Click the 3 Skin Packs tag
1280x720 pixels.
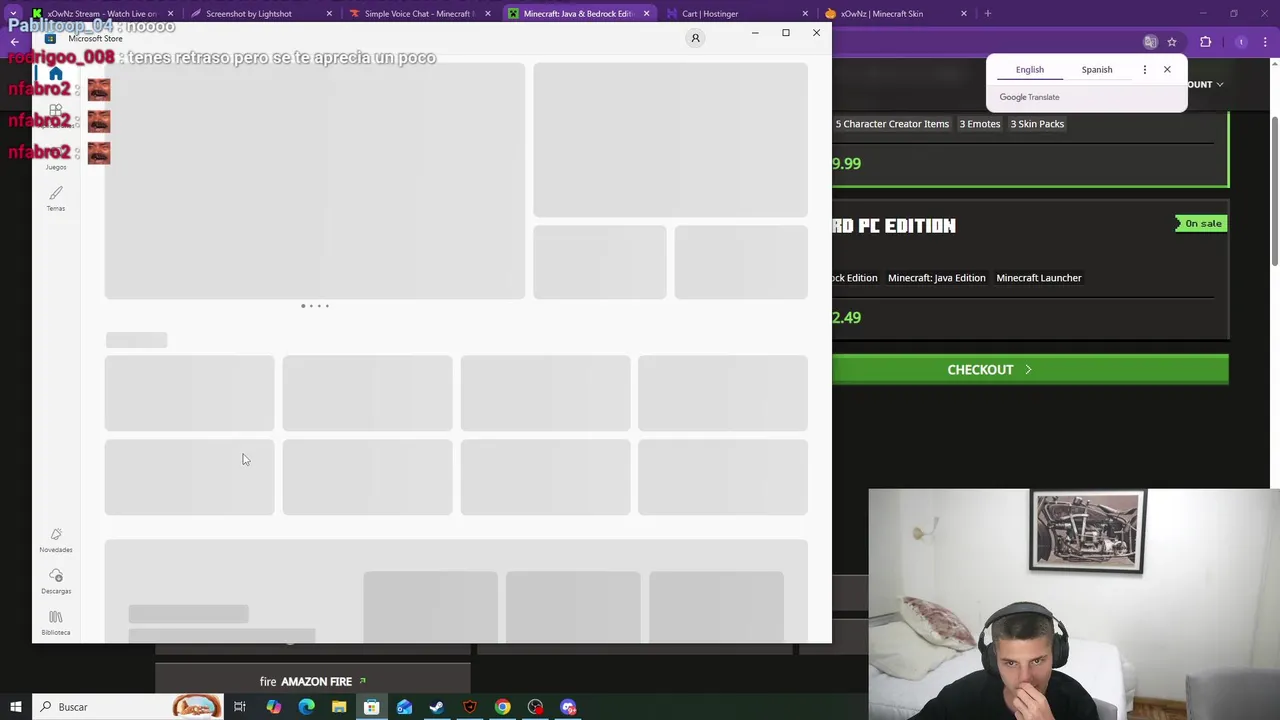(x=1037, y=124)
